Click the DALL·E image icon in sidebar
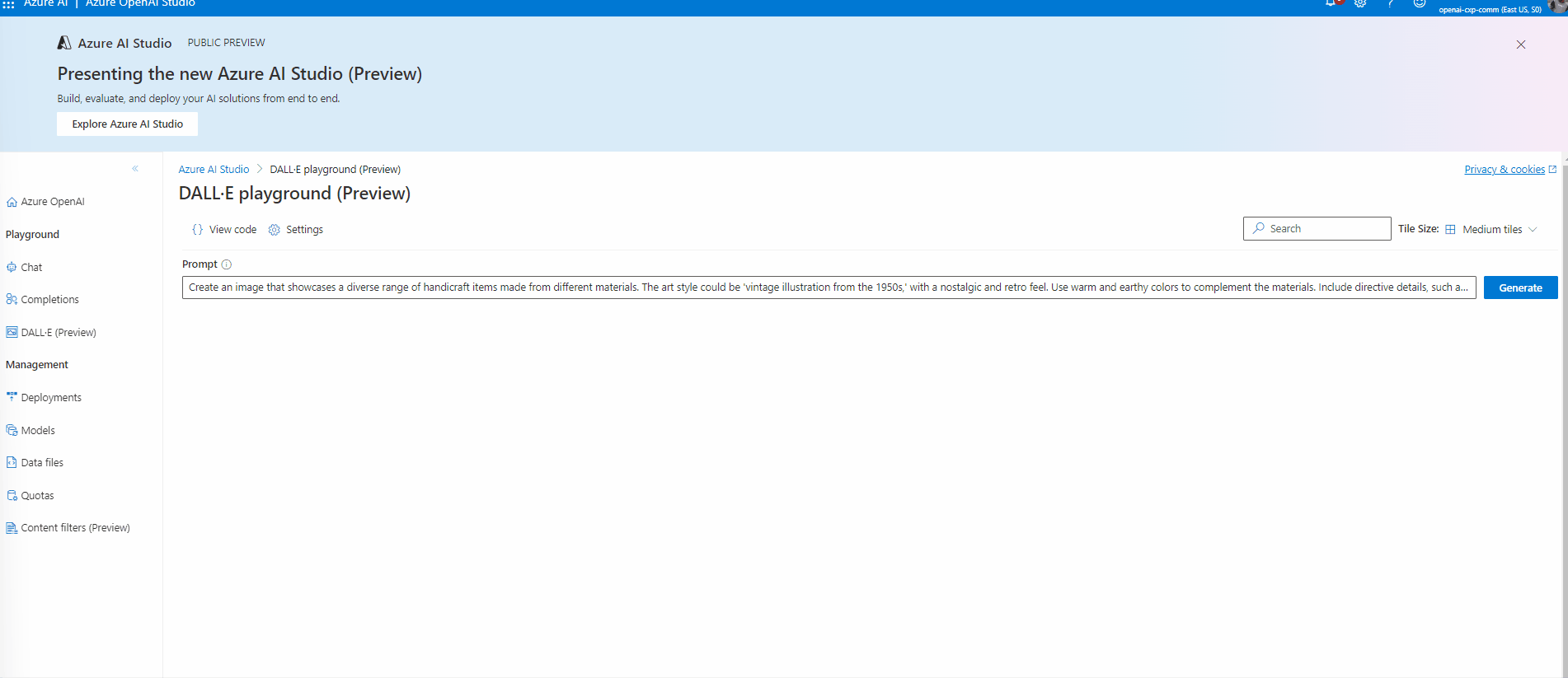1568x678 pixels. click(x=12, y=332)
